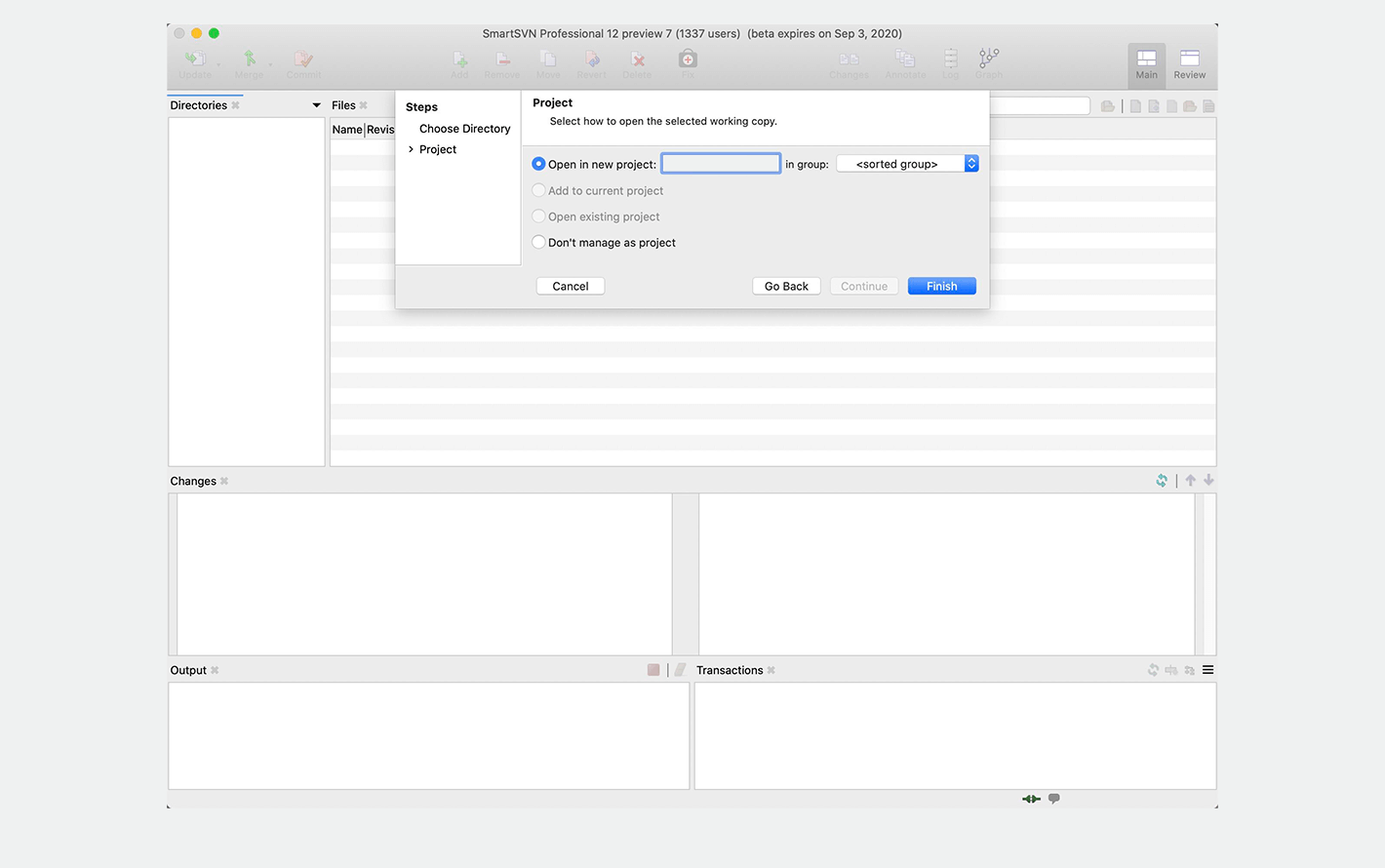
Task: Switch to the Main perspective tab
Action: pyautogui.click(x=1147, y=65)
